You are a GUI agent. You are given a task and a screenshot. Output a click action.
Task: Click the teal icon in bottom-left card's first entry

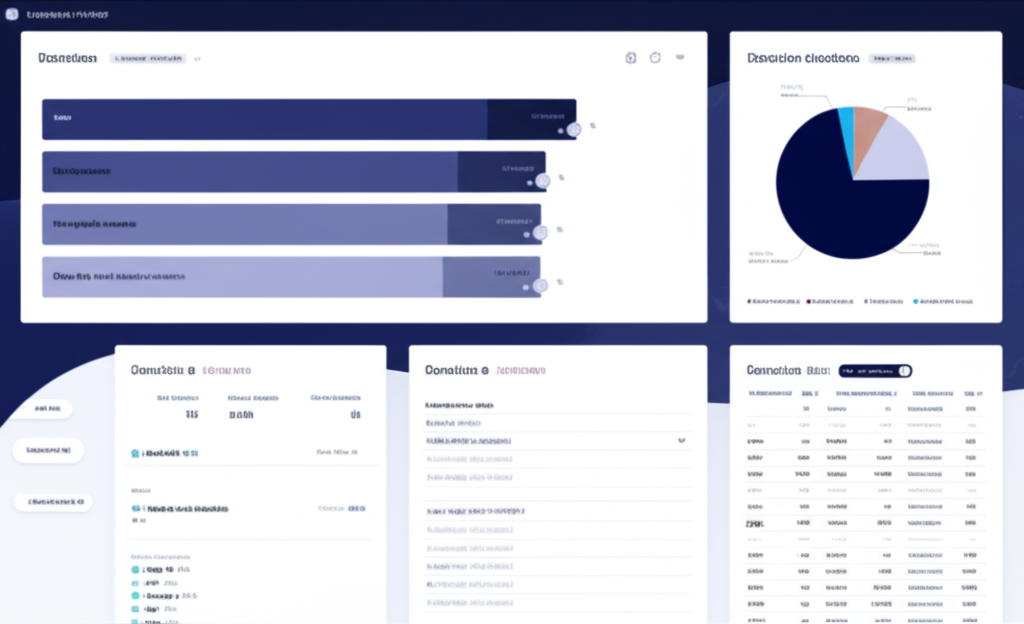pyautogui.click(x=136, y=453)
